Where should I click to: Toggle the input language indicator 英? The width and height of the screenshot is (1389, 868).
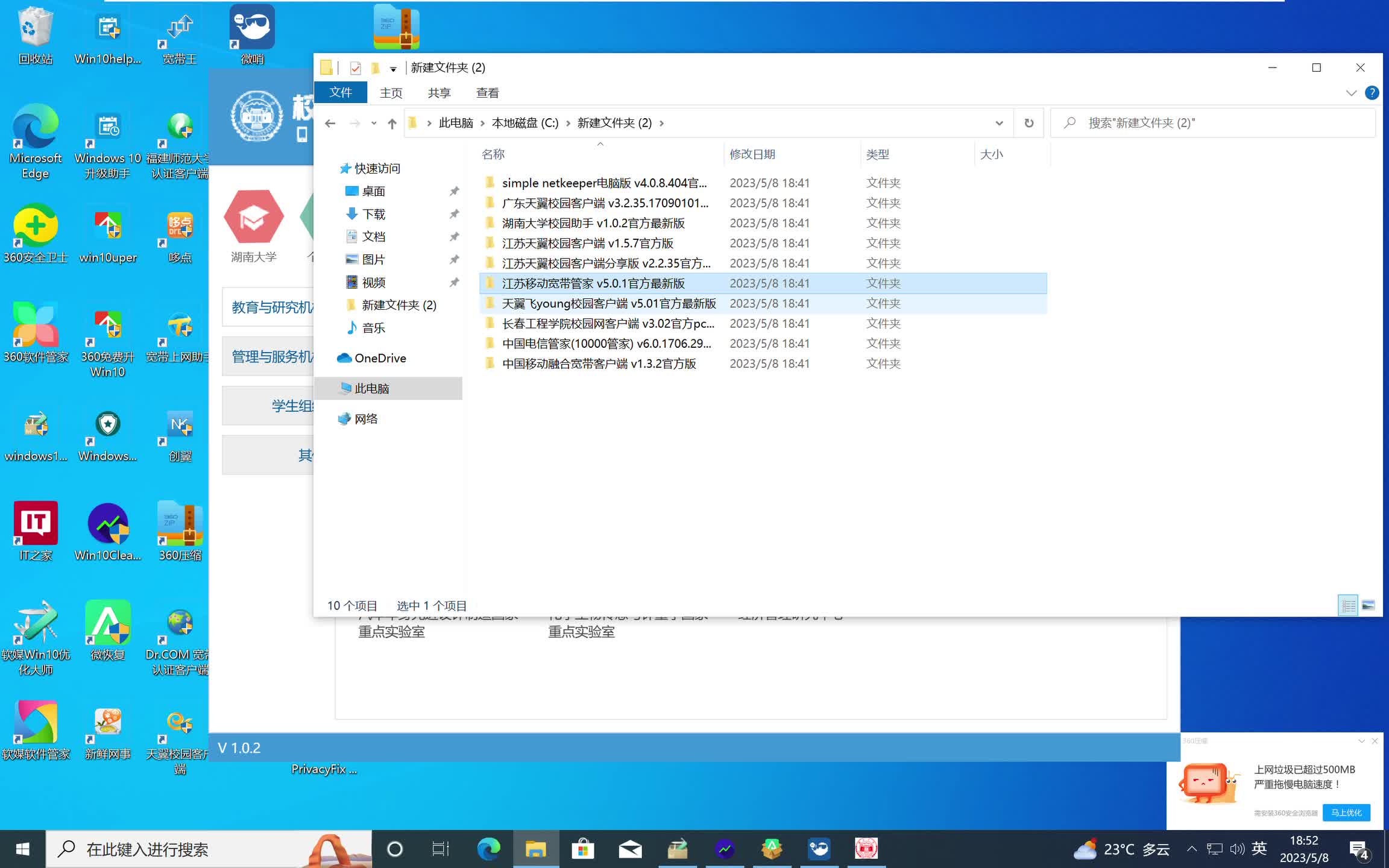click(1259, 849)
